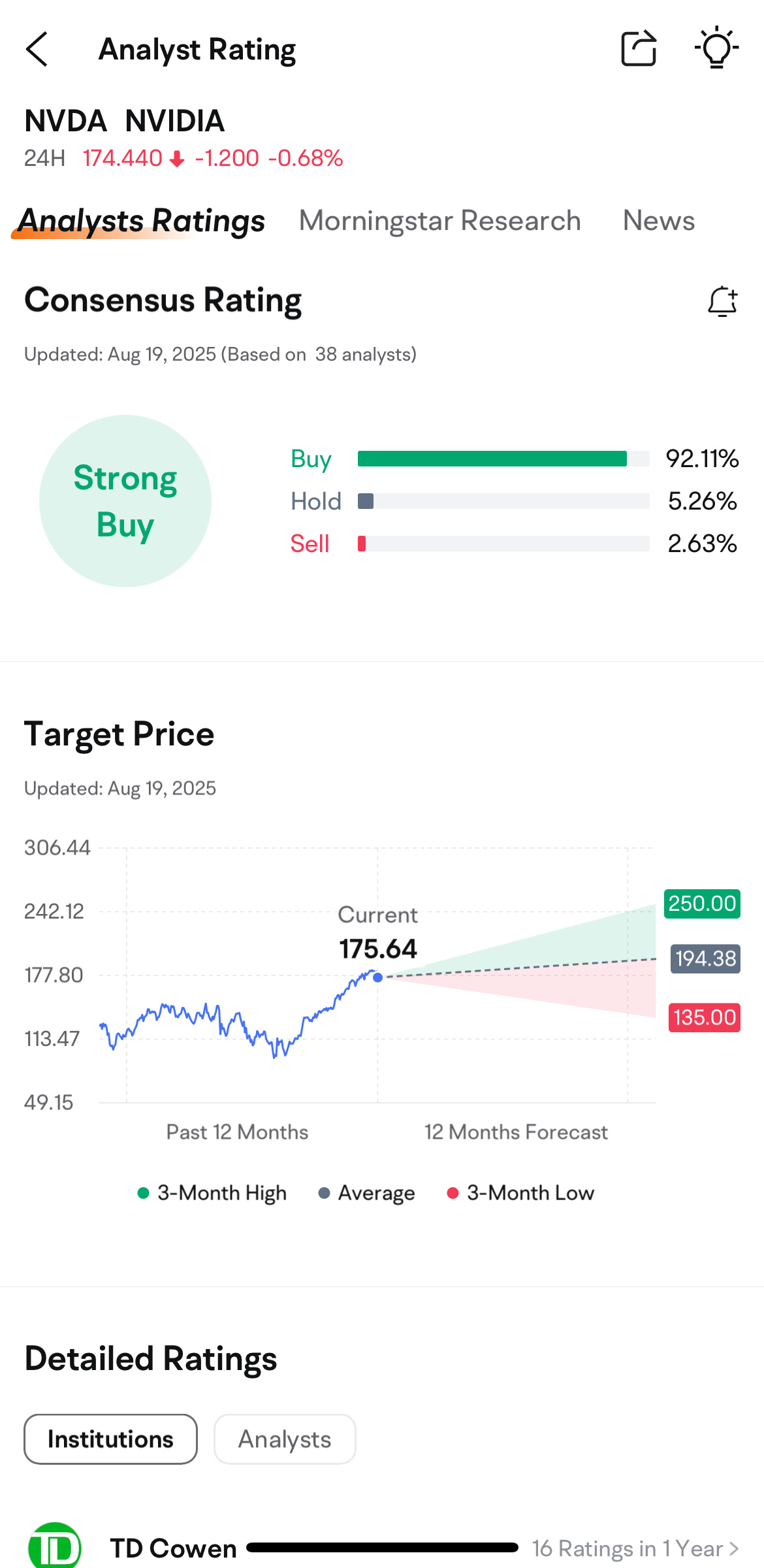Tap the consensus rating alert bell icon
764x1568 pixels.
click(x=722, y=302)
